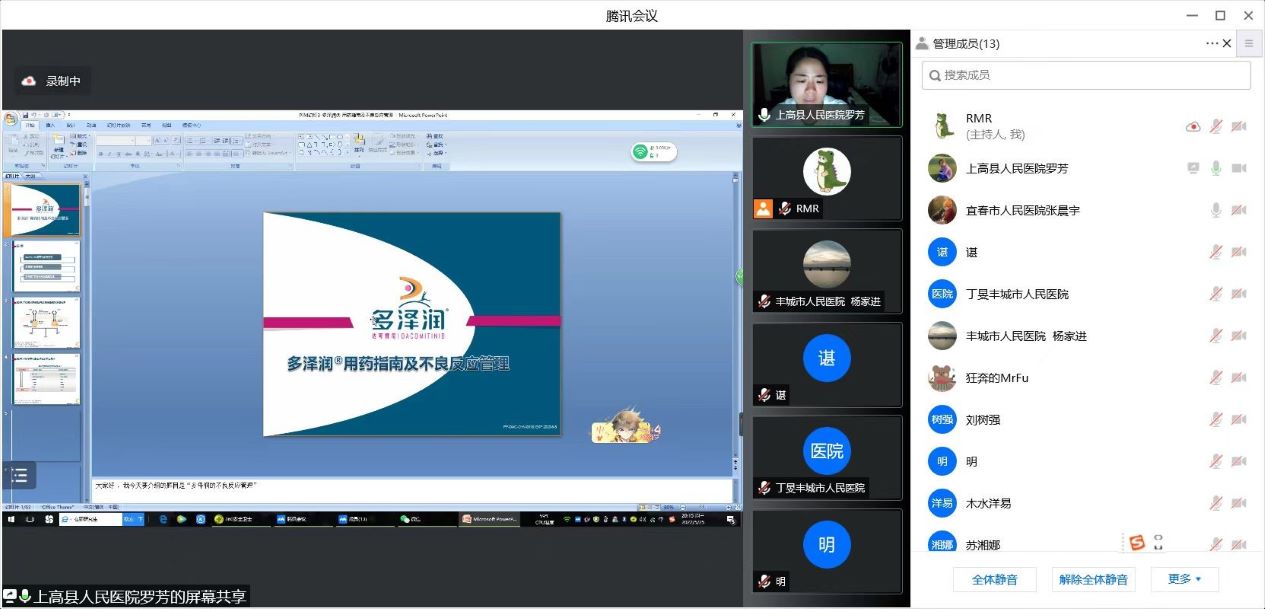Image resolution: width=1265 pixels, height=609 pixels.
Task: Click the 解除全体静音 unmute all button
Action: (1093, 579)
